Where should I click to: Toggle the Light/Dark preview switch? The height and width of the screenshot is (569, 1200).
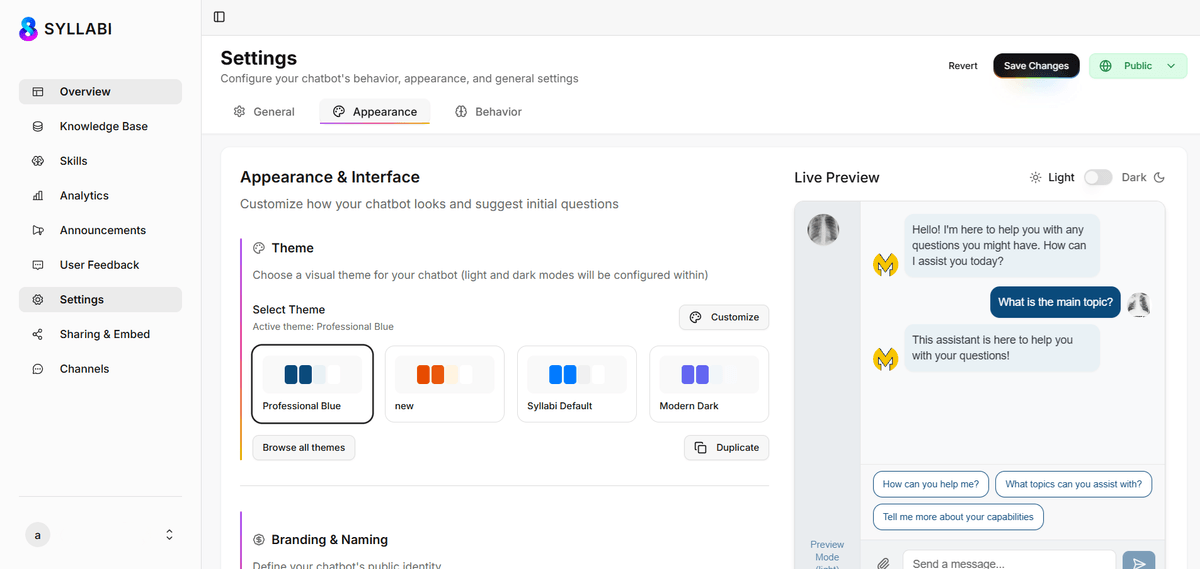tap(1097, 177)
